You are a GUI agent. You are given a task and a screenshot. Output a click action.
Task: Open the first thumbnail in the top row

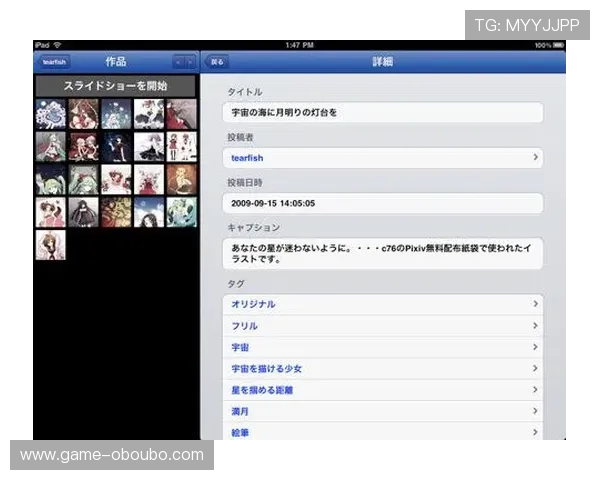pyautogui.click(x=51, y=113)
